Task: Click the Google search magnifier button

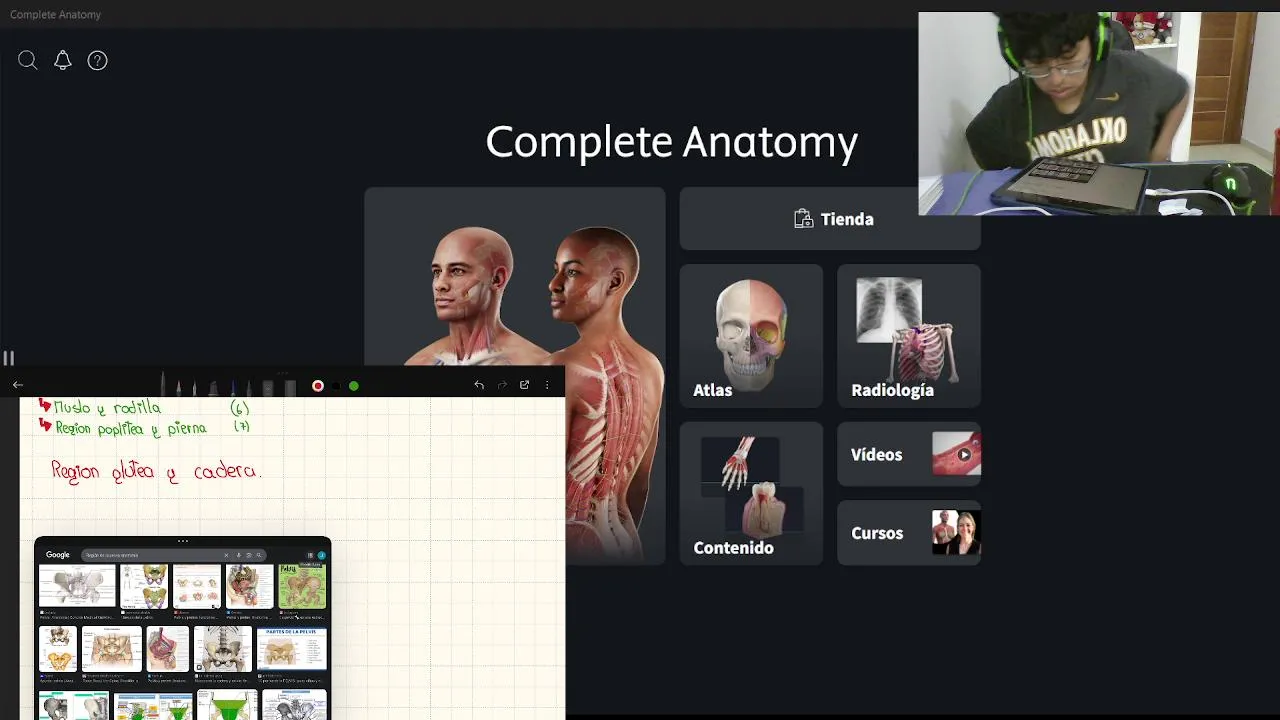Action: [259, 555]
